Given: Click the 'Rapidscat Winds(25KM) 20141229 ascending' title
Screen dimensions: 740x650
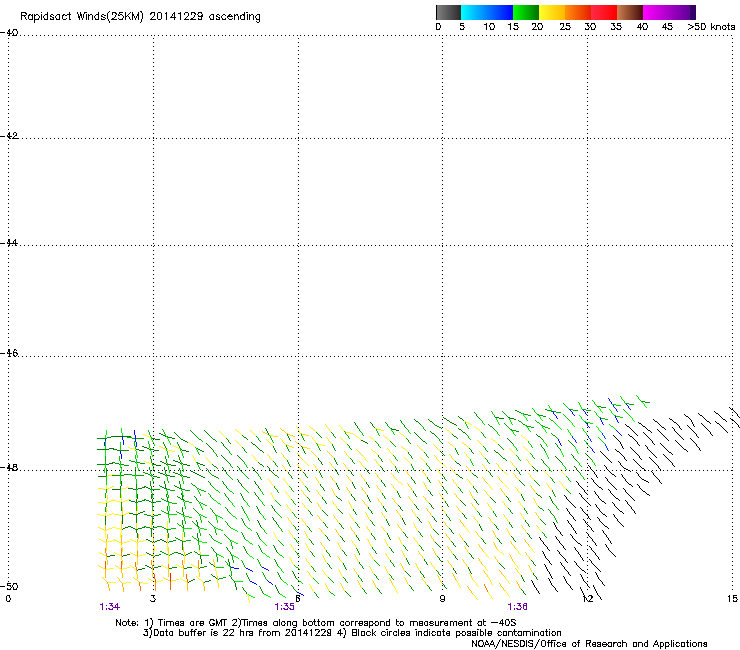Looking at the screenshot, I should pos(140,17).
